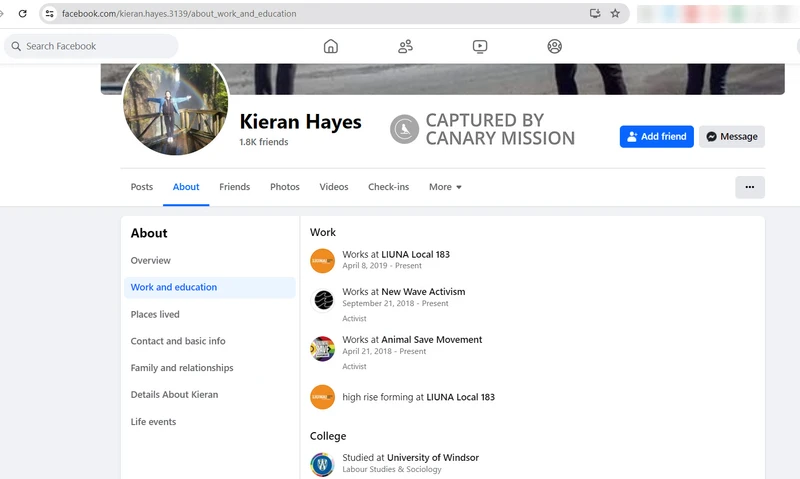Open the Photos tab

(285, 187)
